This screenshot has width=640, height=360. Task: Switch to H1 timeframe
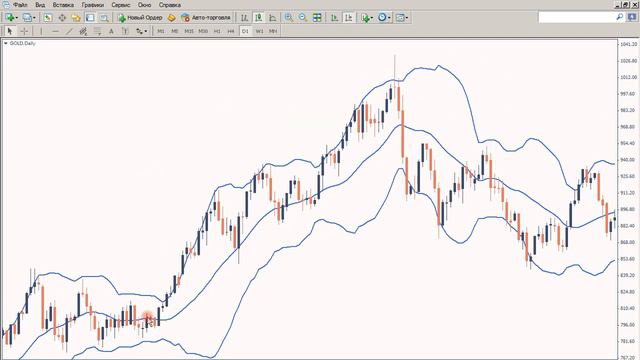pos(217,31)
